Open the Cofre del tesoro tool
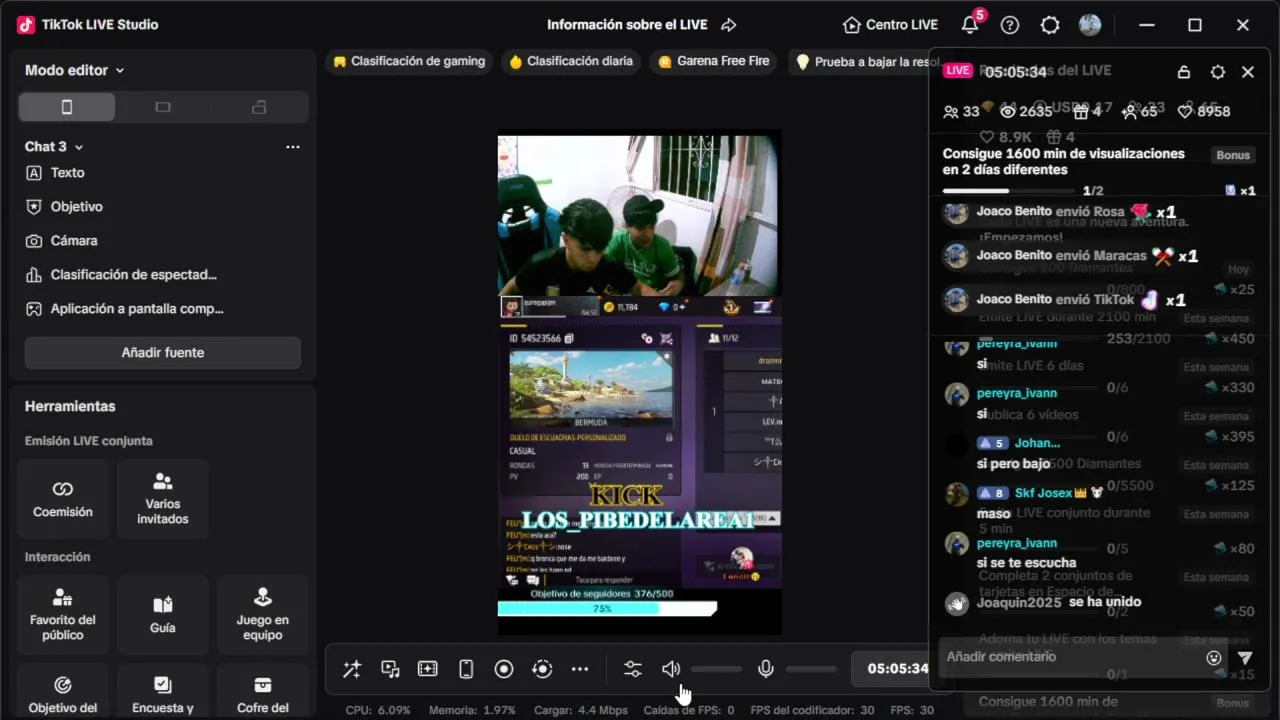 point(263,692)
